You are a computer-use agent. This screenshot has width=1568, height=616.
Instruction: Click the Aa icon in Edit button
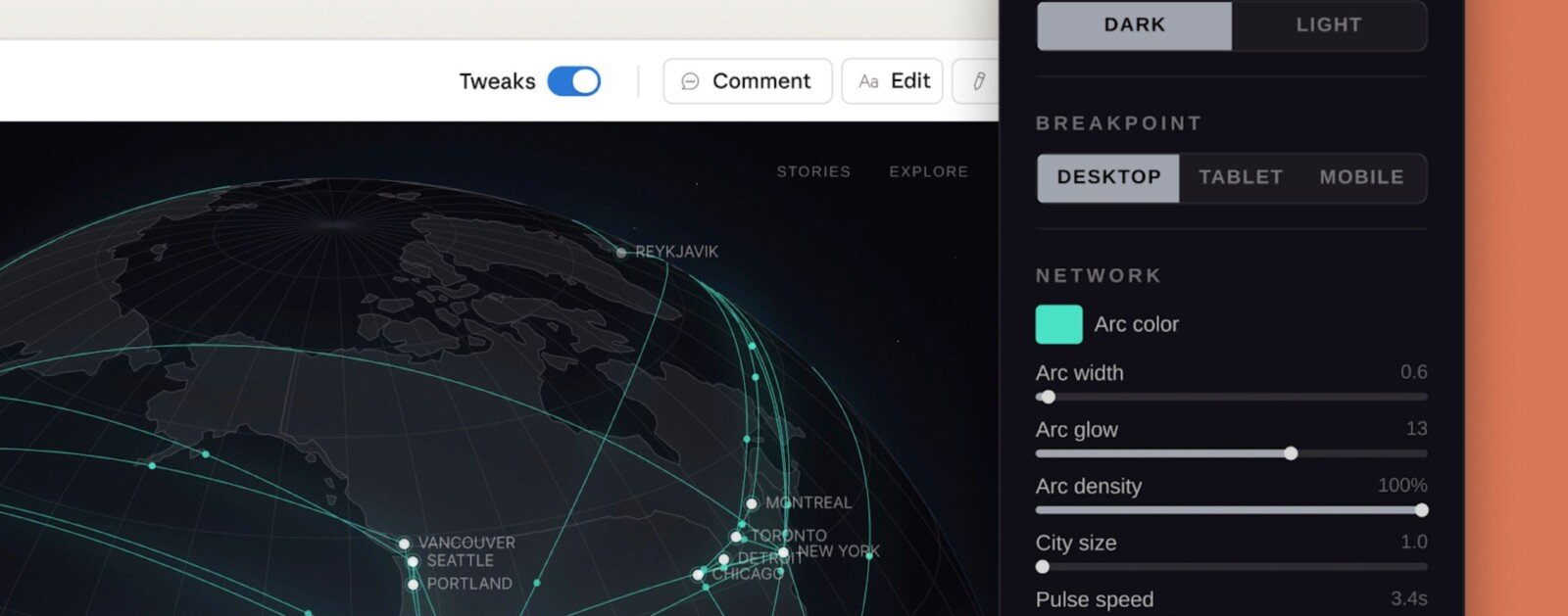[x=868, y=81]
